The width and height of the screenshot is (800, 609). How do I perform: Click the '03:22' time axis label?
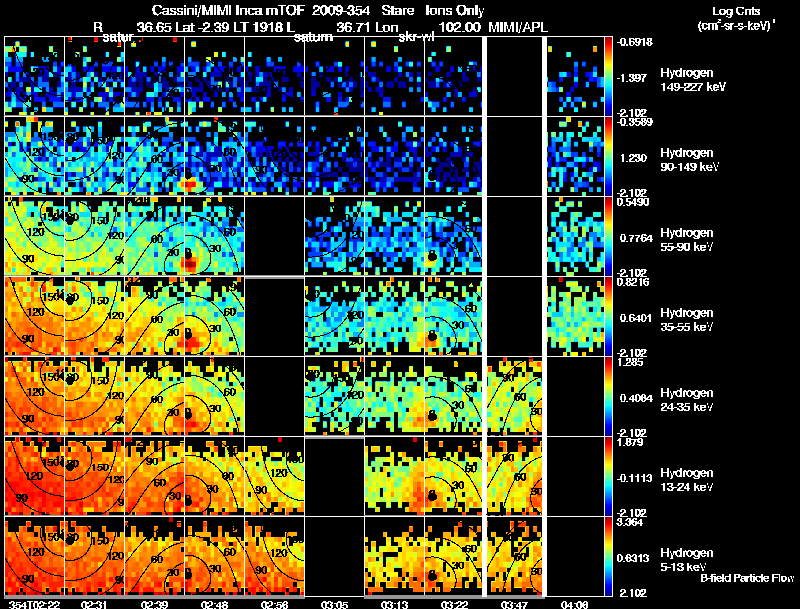(x=454, y=604)
